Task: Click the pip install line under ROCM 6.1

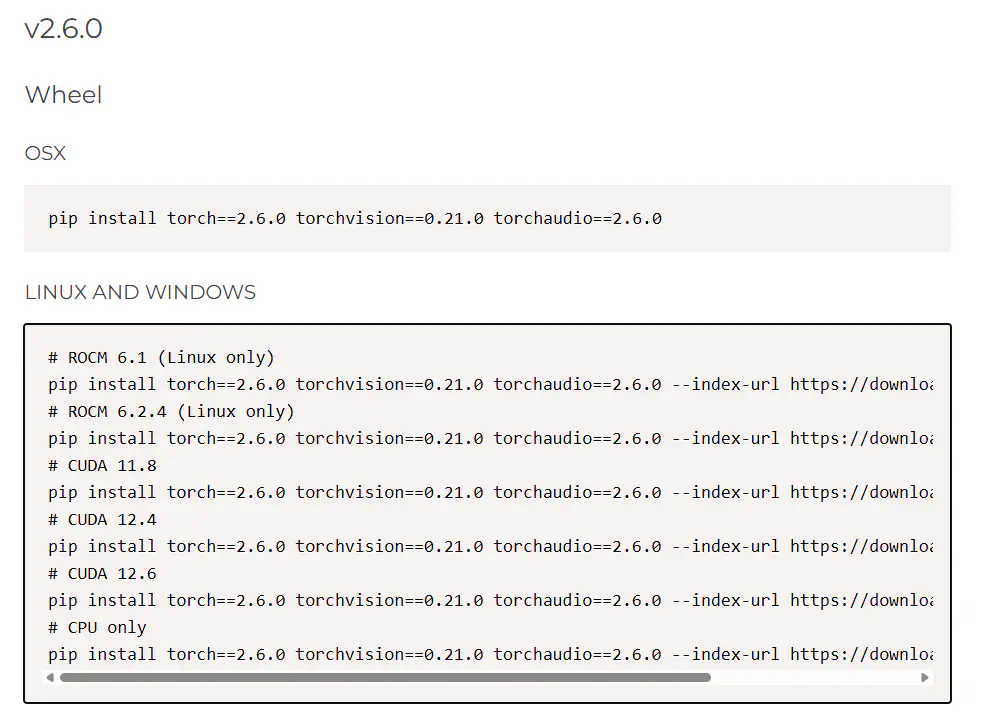Action: [490, 384]
